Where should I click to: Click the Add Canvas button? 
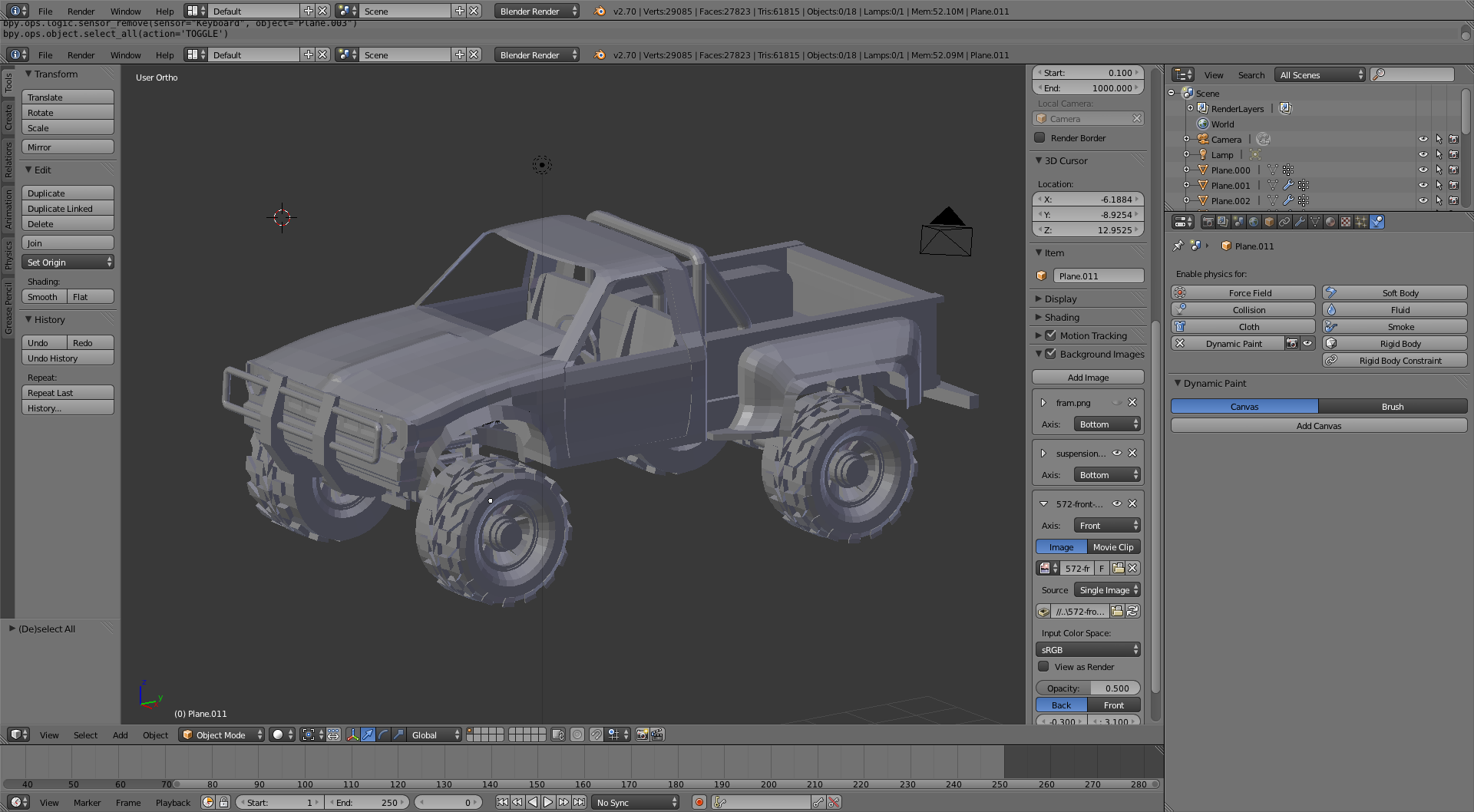pos(1318,426)
